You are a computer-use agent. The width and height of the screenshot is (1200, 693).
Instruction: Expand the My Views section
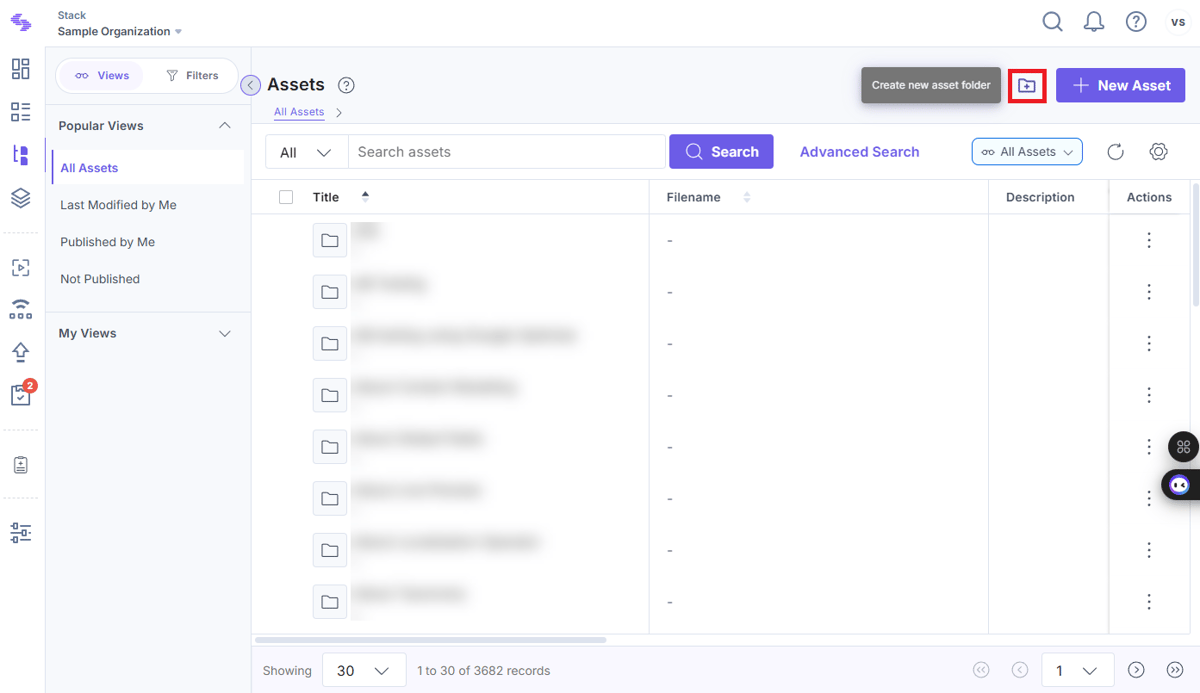(x=225, y=333)
